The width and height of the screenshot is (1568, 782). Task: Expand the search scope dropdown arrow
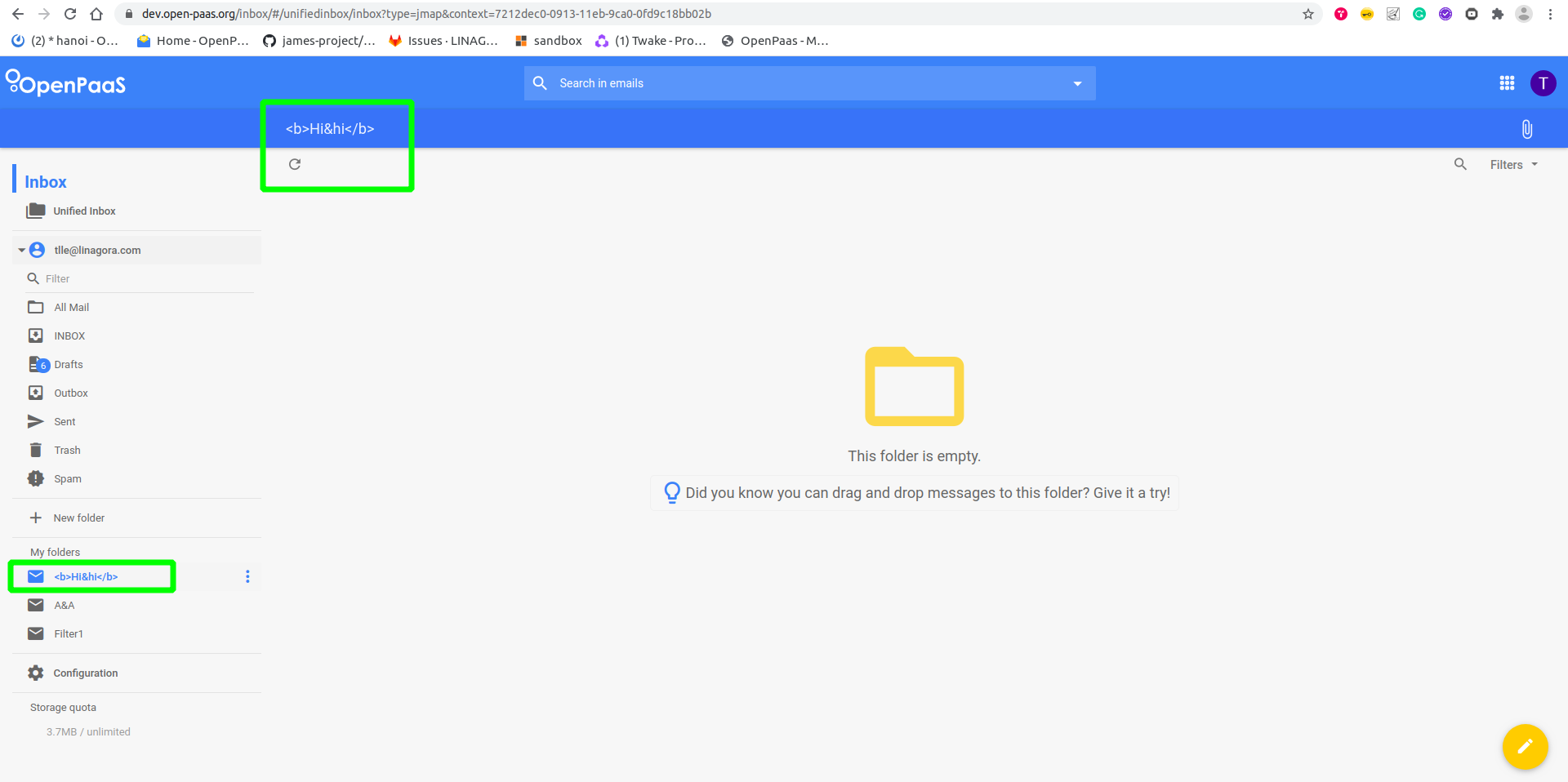pyautogui.click(x=1077, y=82)
